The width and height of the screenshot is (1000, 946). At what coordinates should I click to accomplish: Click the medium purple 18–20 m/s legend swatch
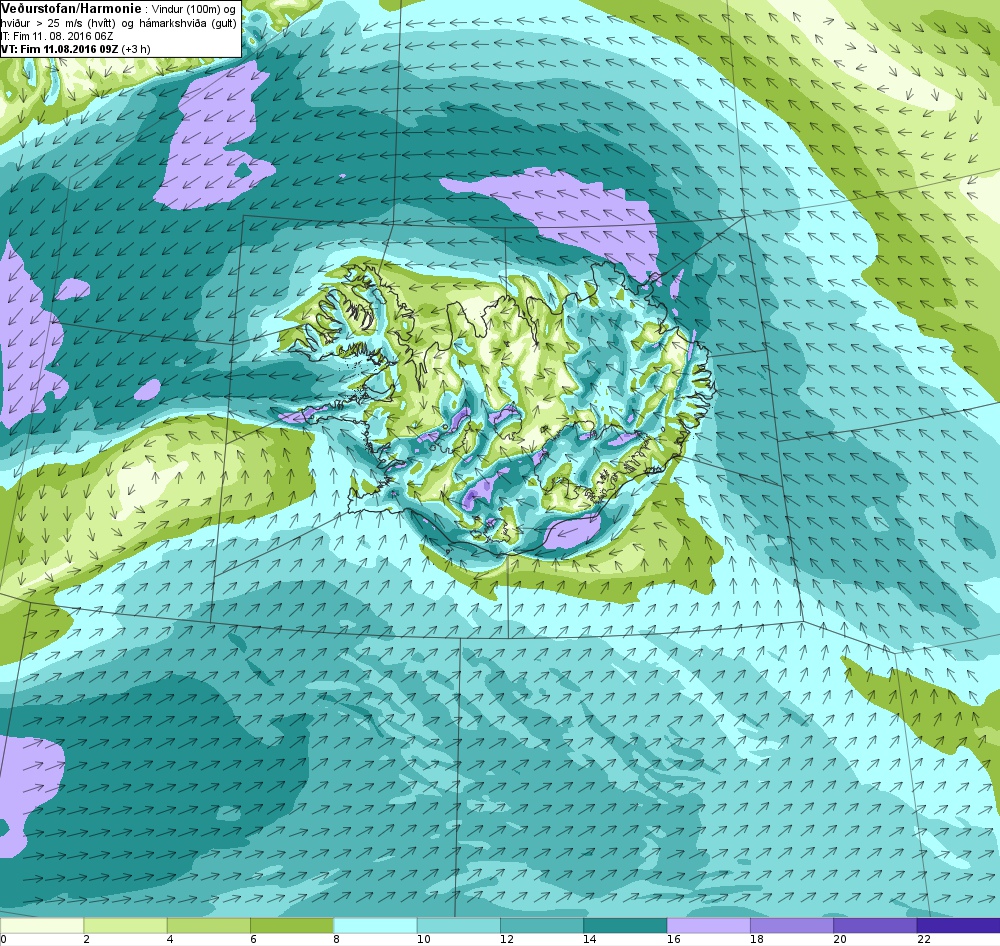coord(791,925)
